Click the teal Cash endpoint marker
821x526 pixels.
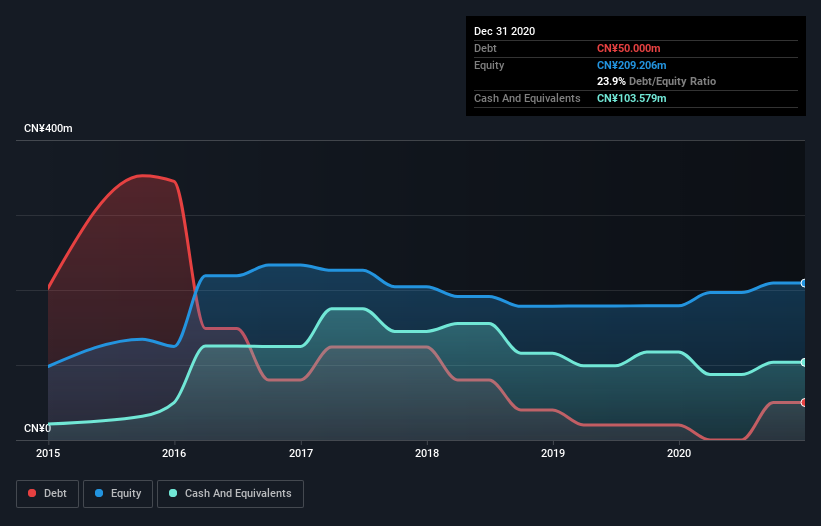click(804, 362)
